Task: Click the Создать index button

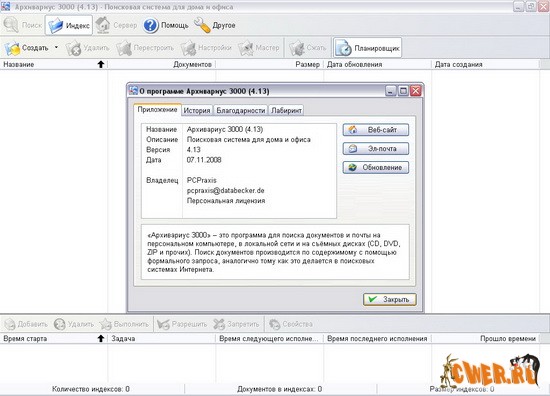Action: [x=26, y=48]
